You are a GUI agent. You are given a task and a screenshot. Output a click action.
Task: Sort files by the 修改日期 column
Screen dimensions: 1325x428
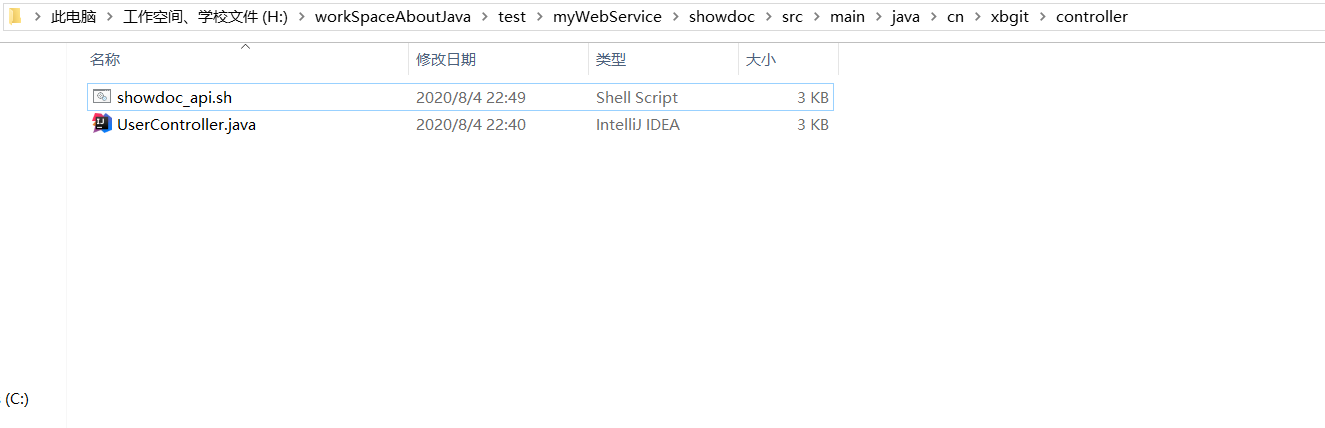[446, 60]
